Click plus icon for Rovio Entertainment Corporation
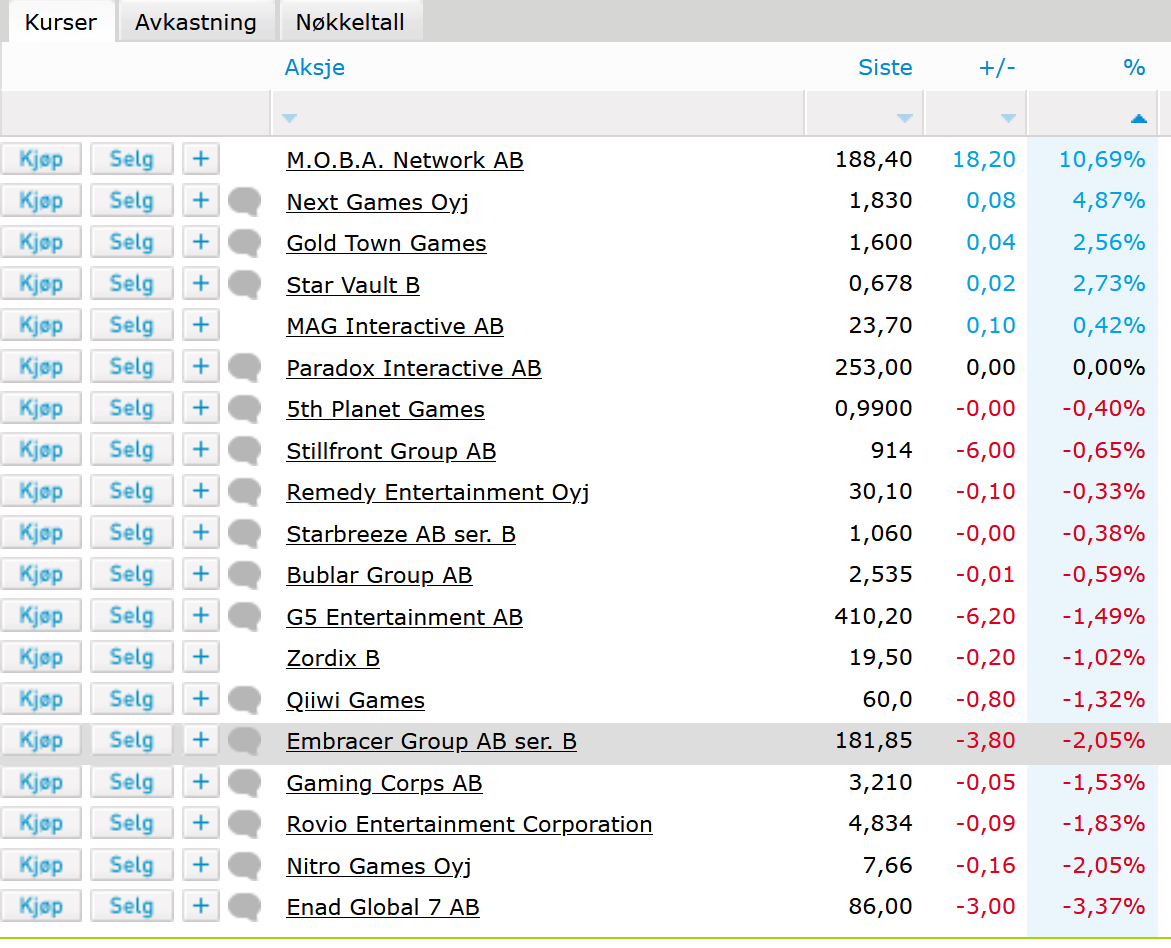Image resolution: width=1171 pixels, height=948 pixels. coord(201,822)
